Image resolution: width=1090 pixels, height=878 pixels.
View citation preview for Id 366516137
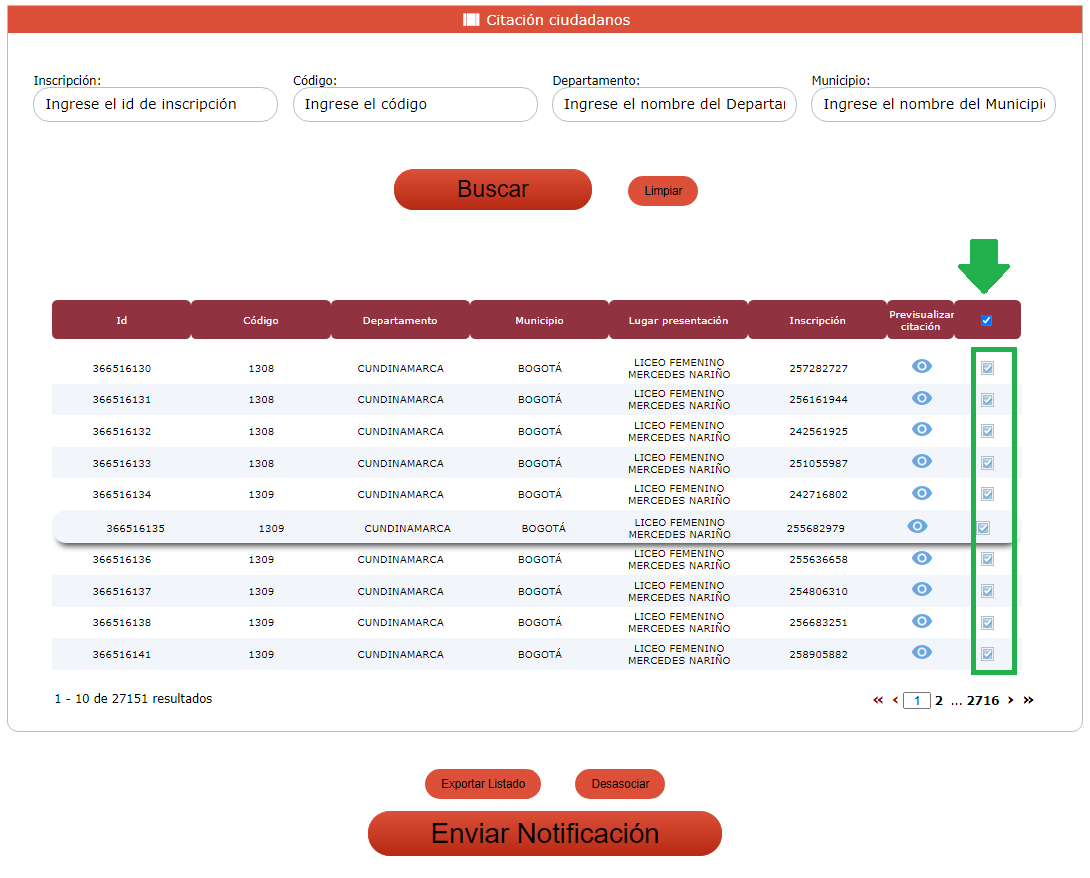click(922, 590)
